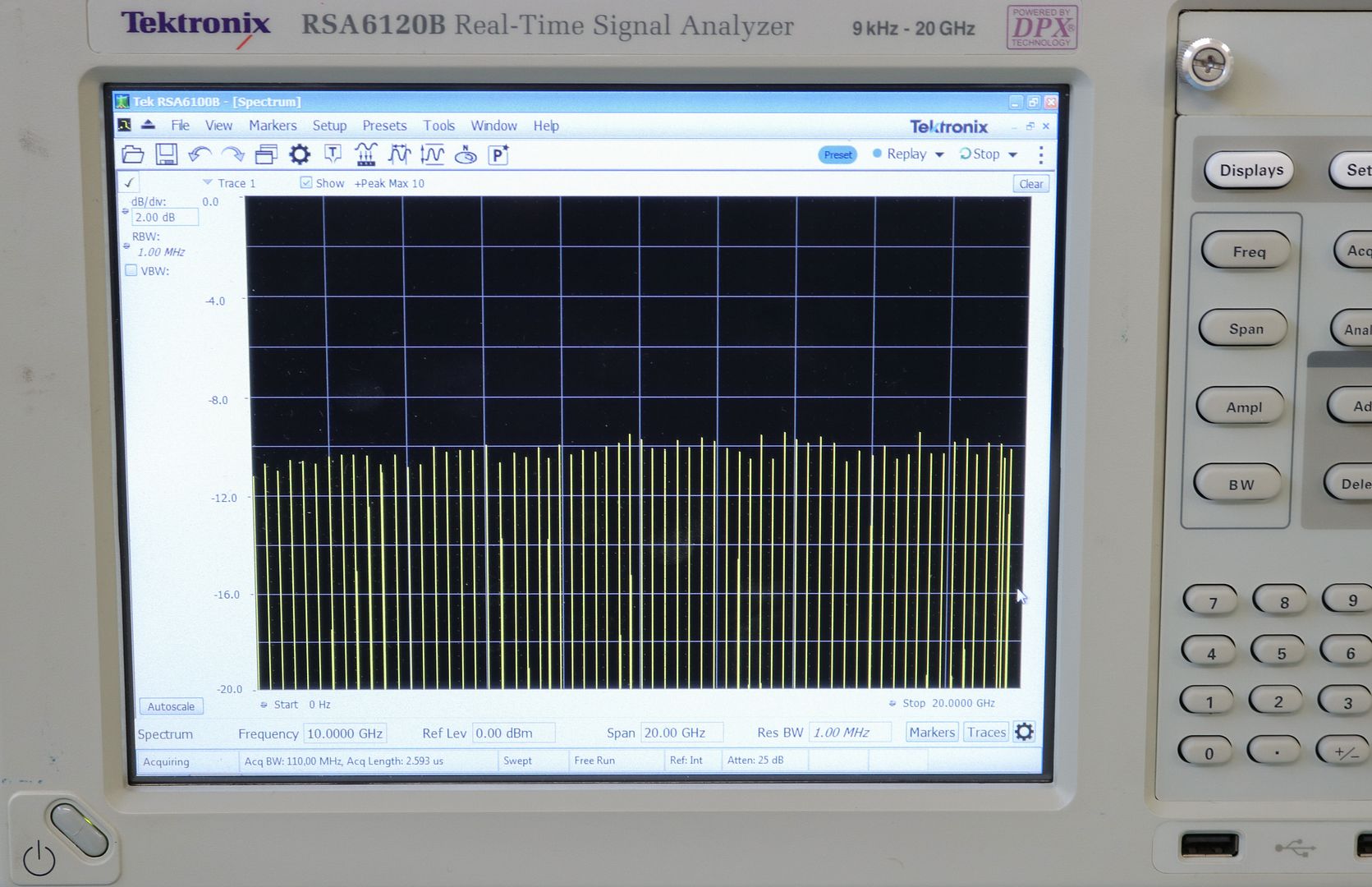The image size is (1372, 887).
Task: Open settings gear icon in the toolbar
Action: 300,154
